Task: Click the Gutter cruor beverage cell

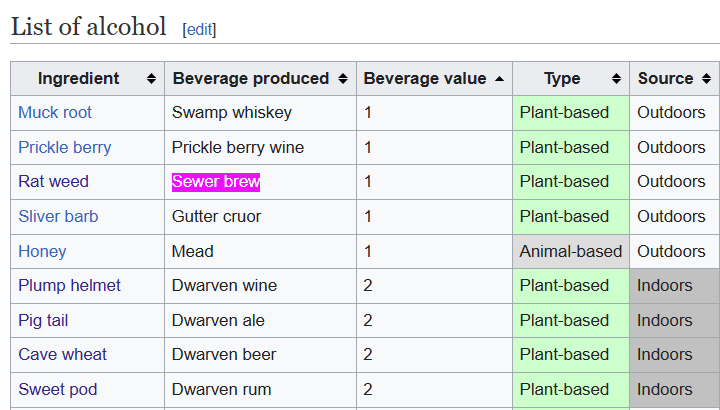Action: pyautogui.click(x=260, y=217)
